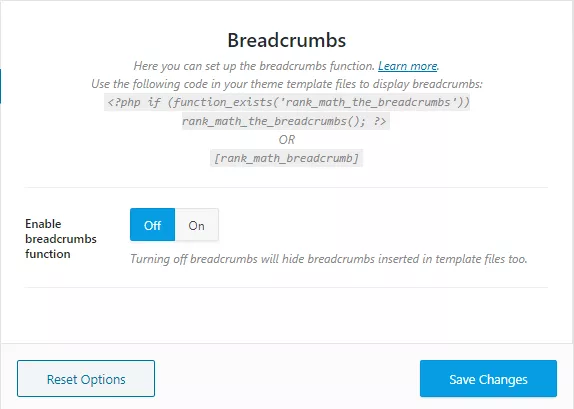Viewport: 574px width, 409px height.
Task: Click the function_exists word in the code
Action: (223, 102)
